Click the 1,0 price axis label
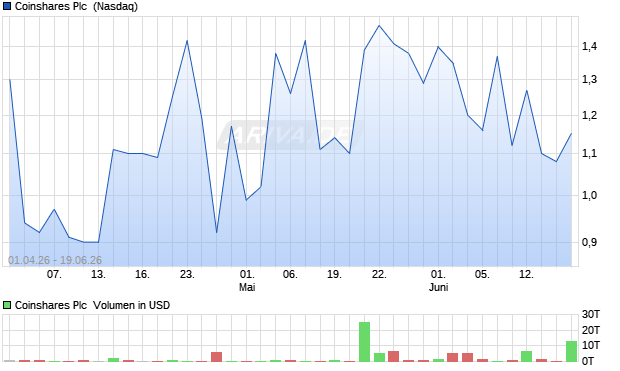620x371 pixels. click(x=589, y=195)
